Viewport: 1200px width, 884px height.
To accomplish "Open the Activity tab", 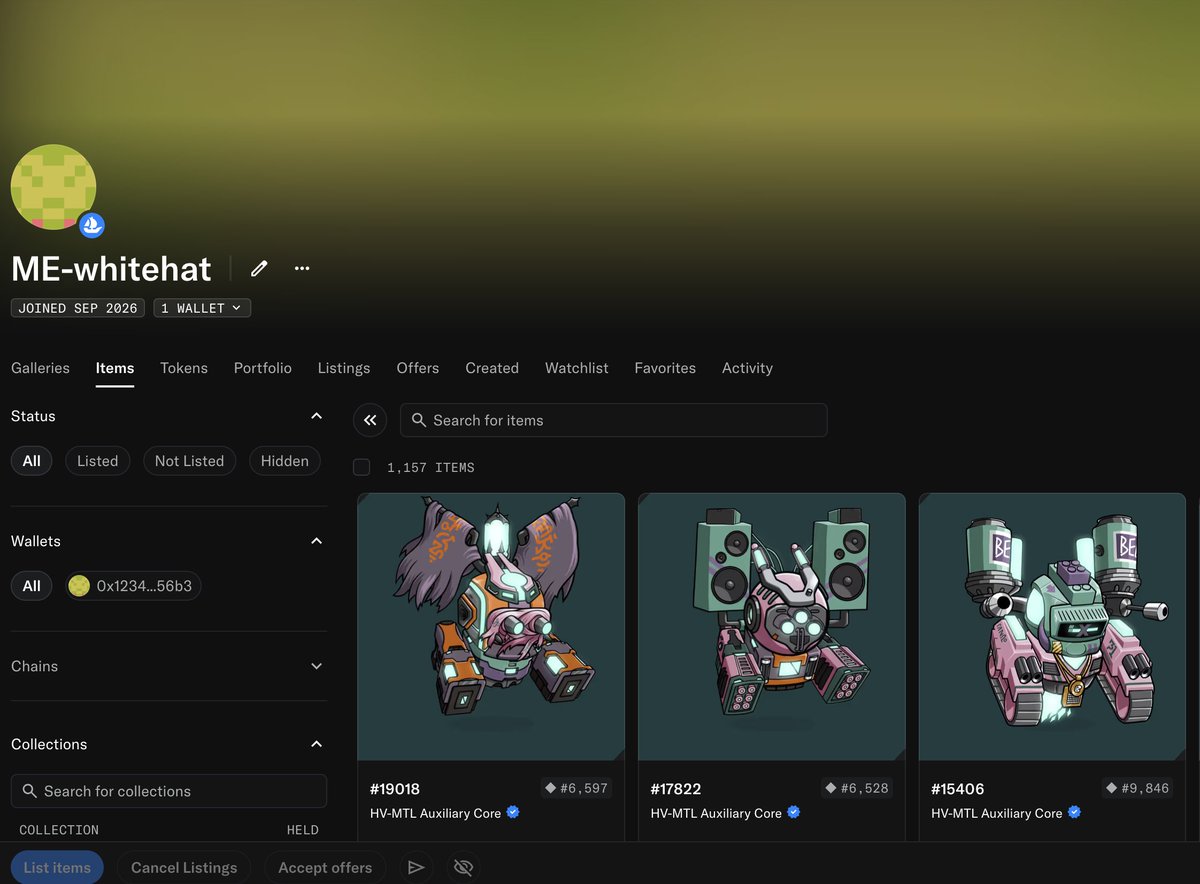I will pyautogui.click(x=748, y=368).
